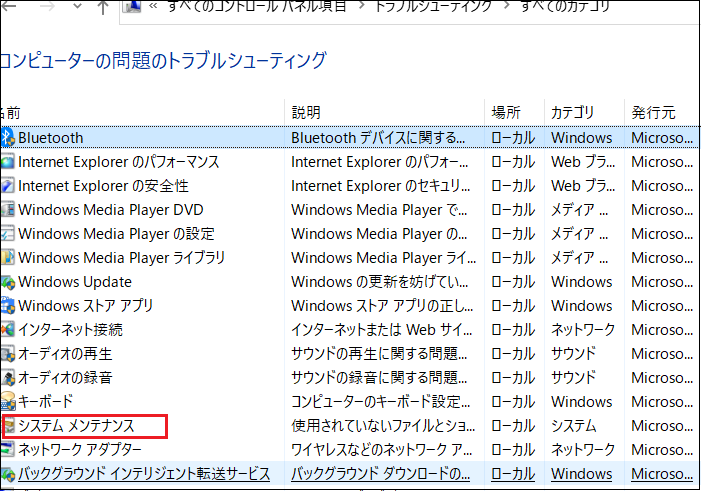Select インターネット接続 troubleshooter
This screenshot has width=701, height=491.
pyautogui.click(x=70, y=330)
